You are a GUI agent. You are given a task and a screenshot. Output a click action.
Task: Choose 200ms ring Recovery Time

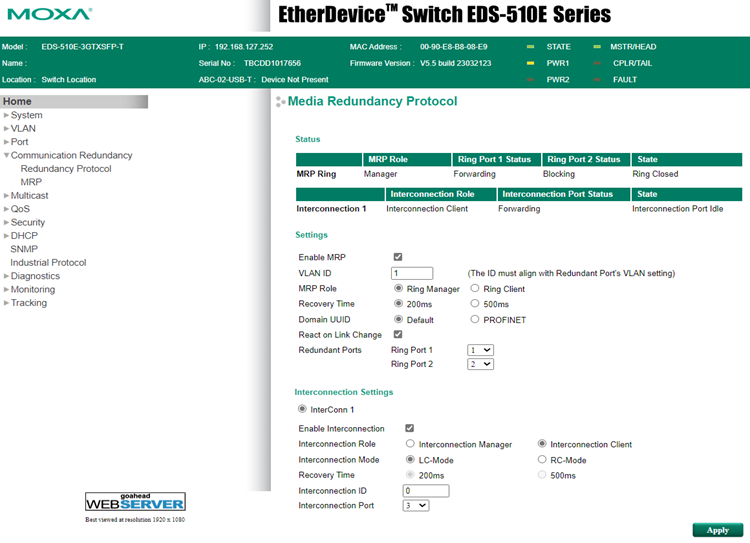398,303
